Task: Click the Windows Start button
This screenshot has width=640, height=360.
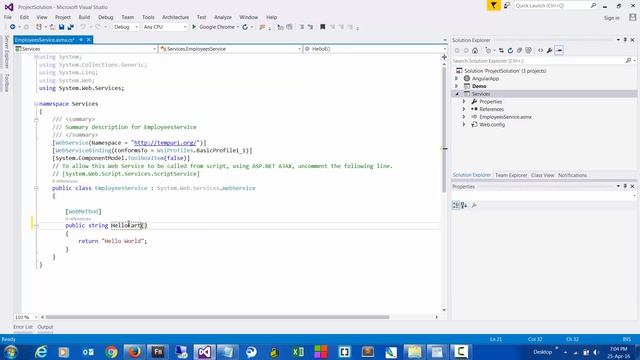Action: point(11,351)
